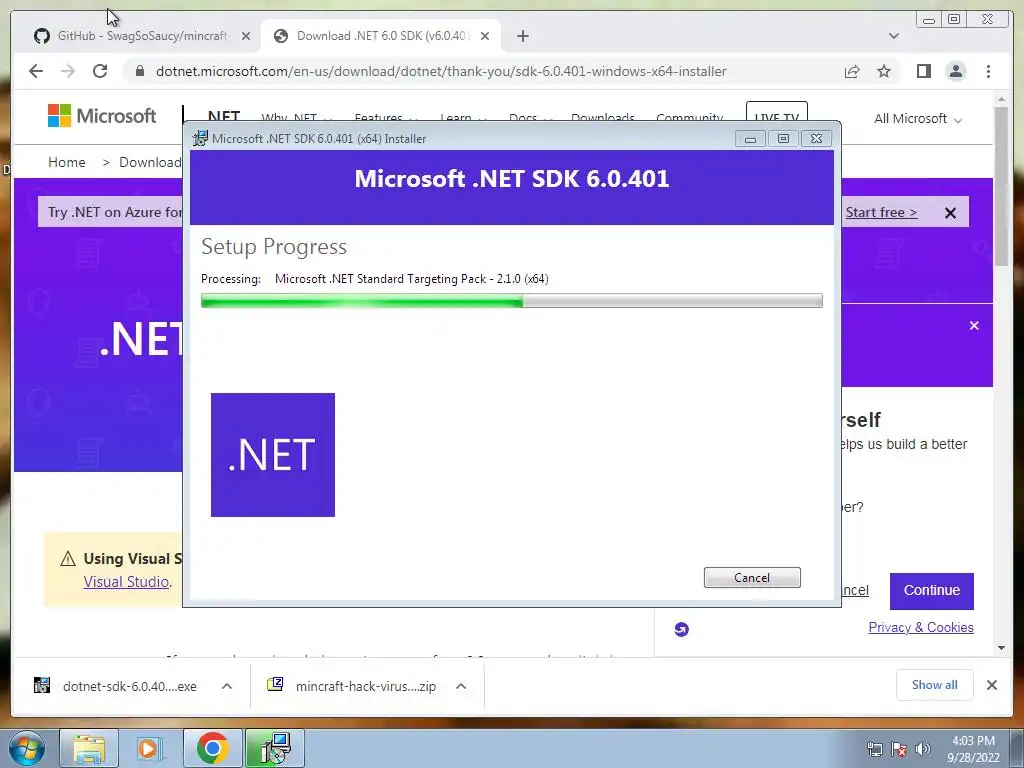Viewport: 1024px width, 768px height.
Task: Expand All Microsoft dropdown
Action: tap(918, 119)
